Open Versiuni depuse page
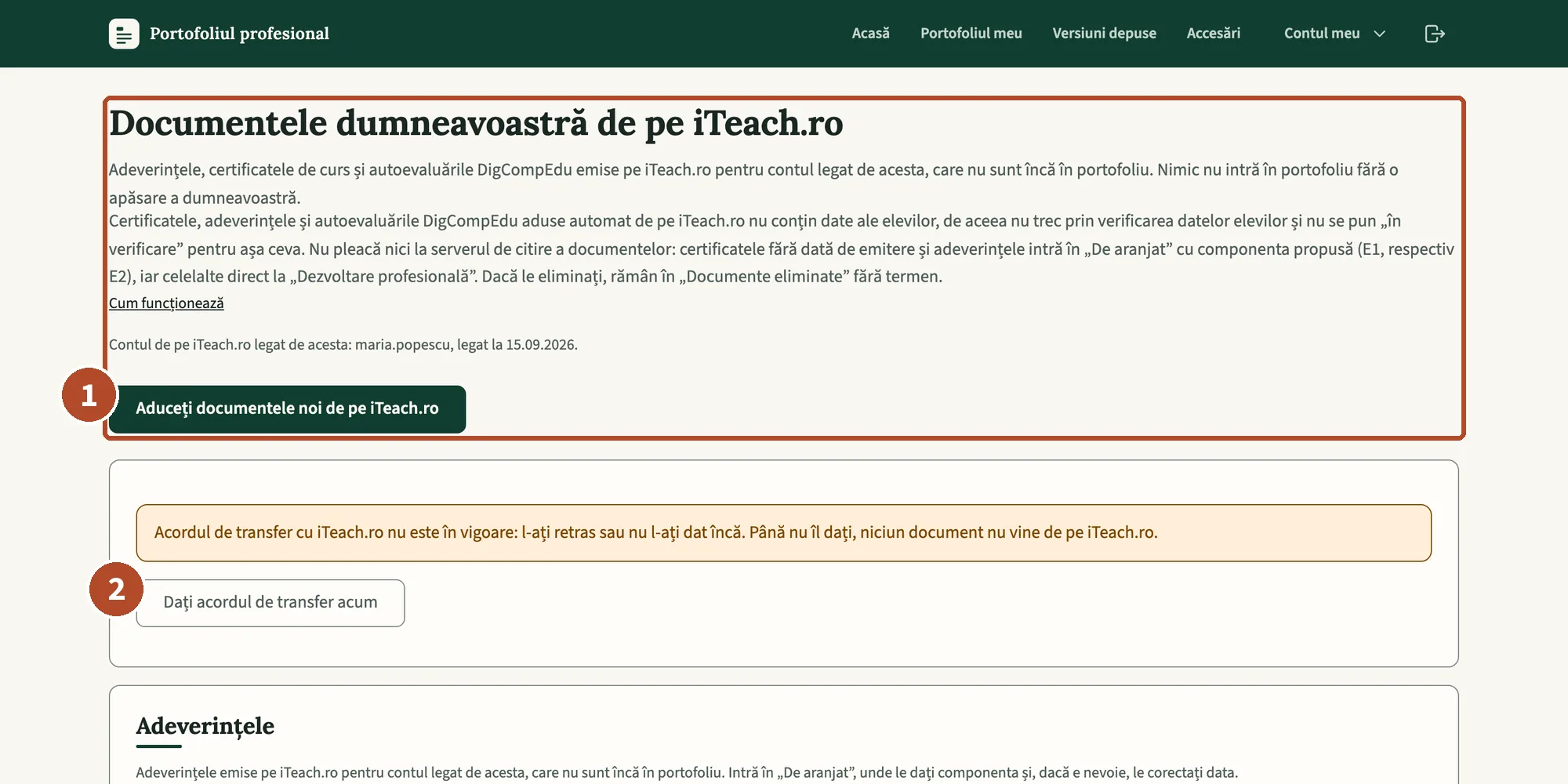The width and height of the screenshot is (1568, 784). [1105, 34]
